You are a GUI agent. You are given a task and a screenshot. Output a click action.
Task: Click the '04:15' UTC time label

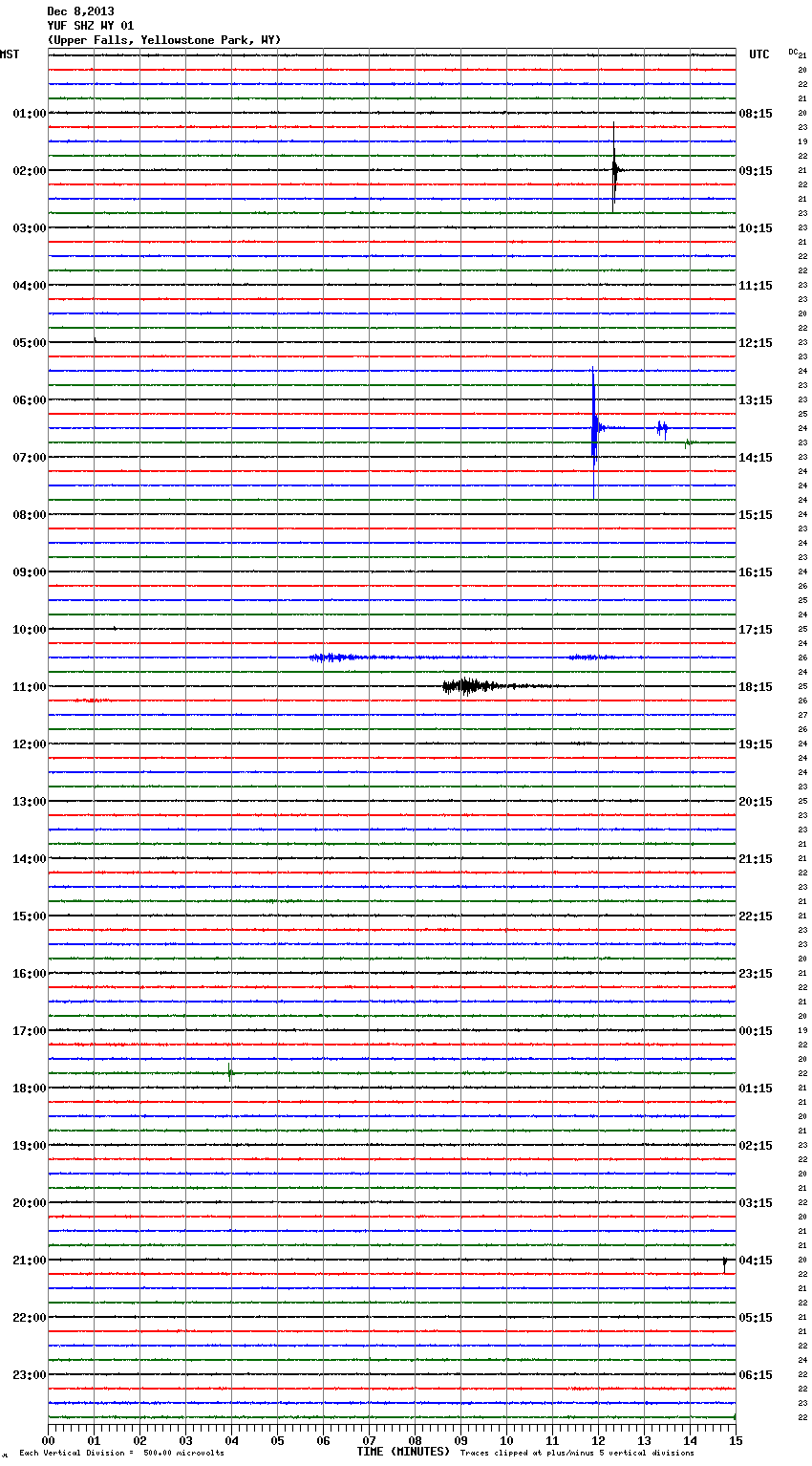click(x=756, y=1260)
